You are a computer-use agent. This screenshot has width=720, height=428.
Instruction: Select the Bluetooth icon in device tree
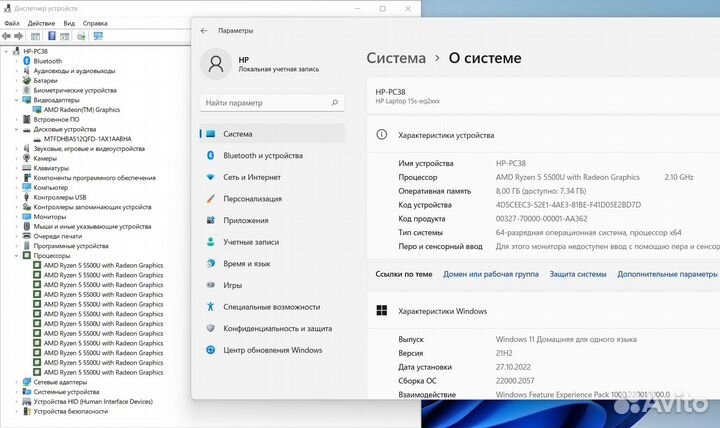tap(27, 61)
